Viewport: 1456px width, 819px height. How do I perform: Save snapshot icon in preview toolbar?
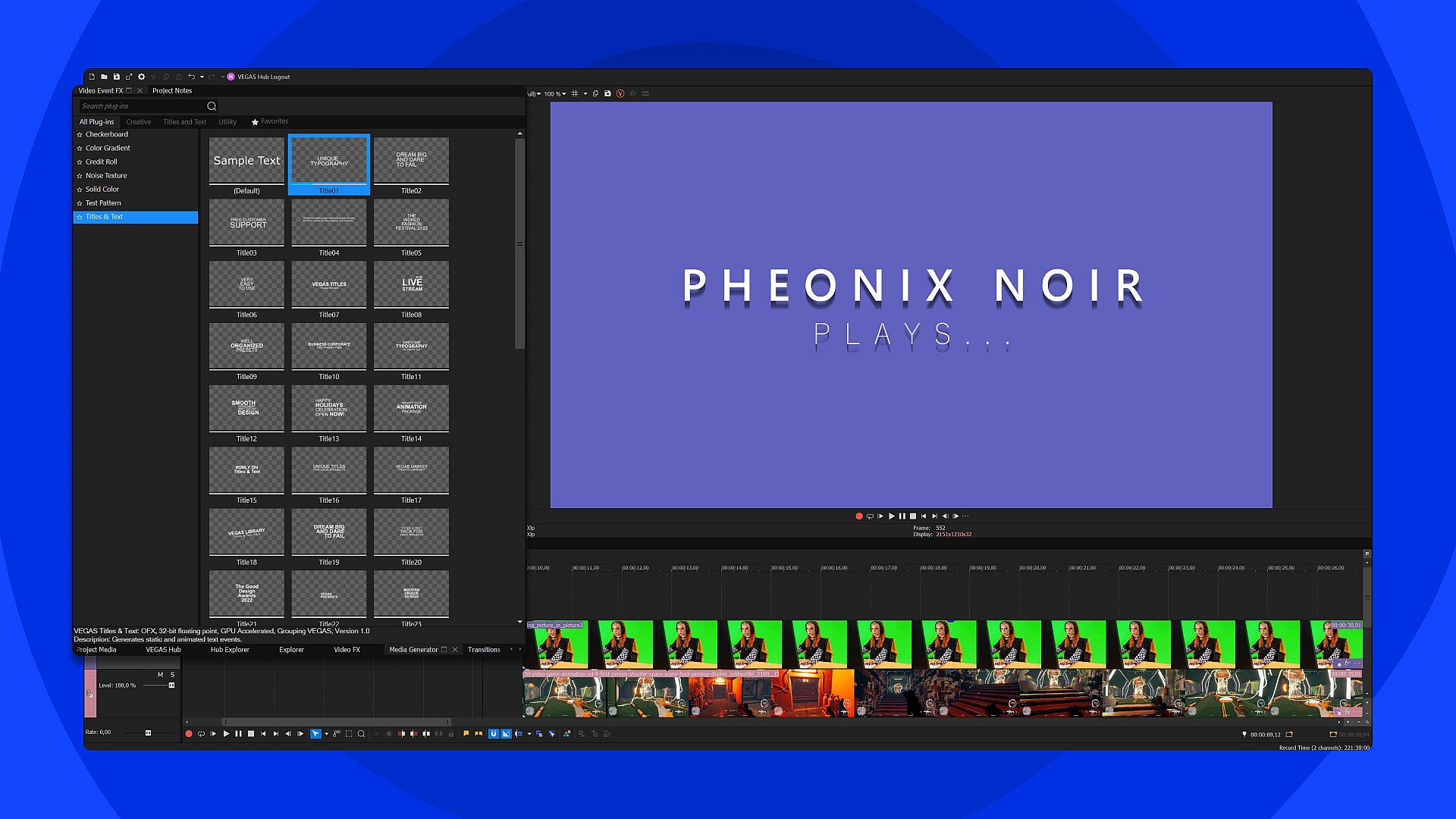tap(607, 94)
